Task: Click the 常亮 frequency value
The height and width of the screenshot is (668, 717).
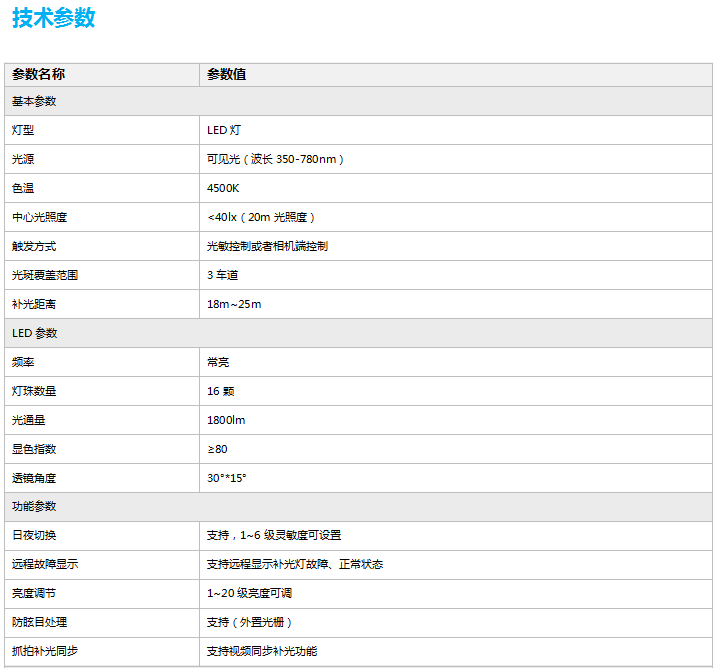Action: point(218,362)
